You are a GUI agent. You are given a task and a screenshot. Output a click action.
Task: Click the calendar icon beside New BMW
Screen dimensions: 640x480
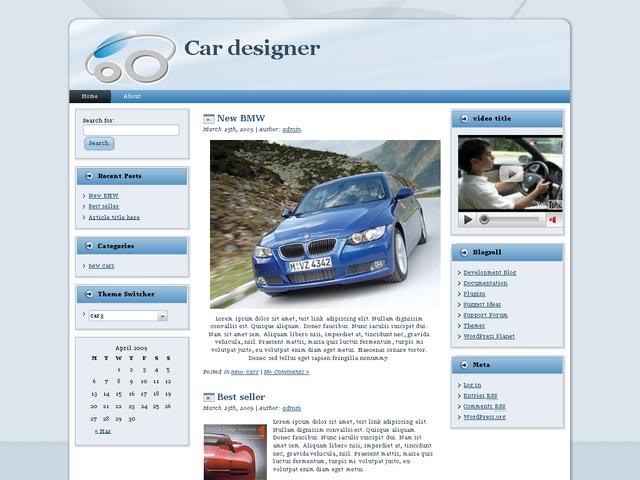click(209, 119)
